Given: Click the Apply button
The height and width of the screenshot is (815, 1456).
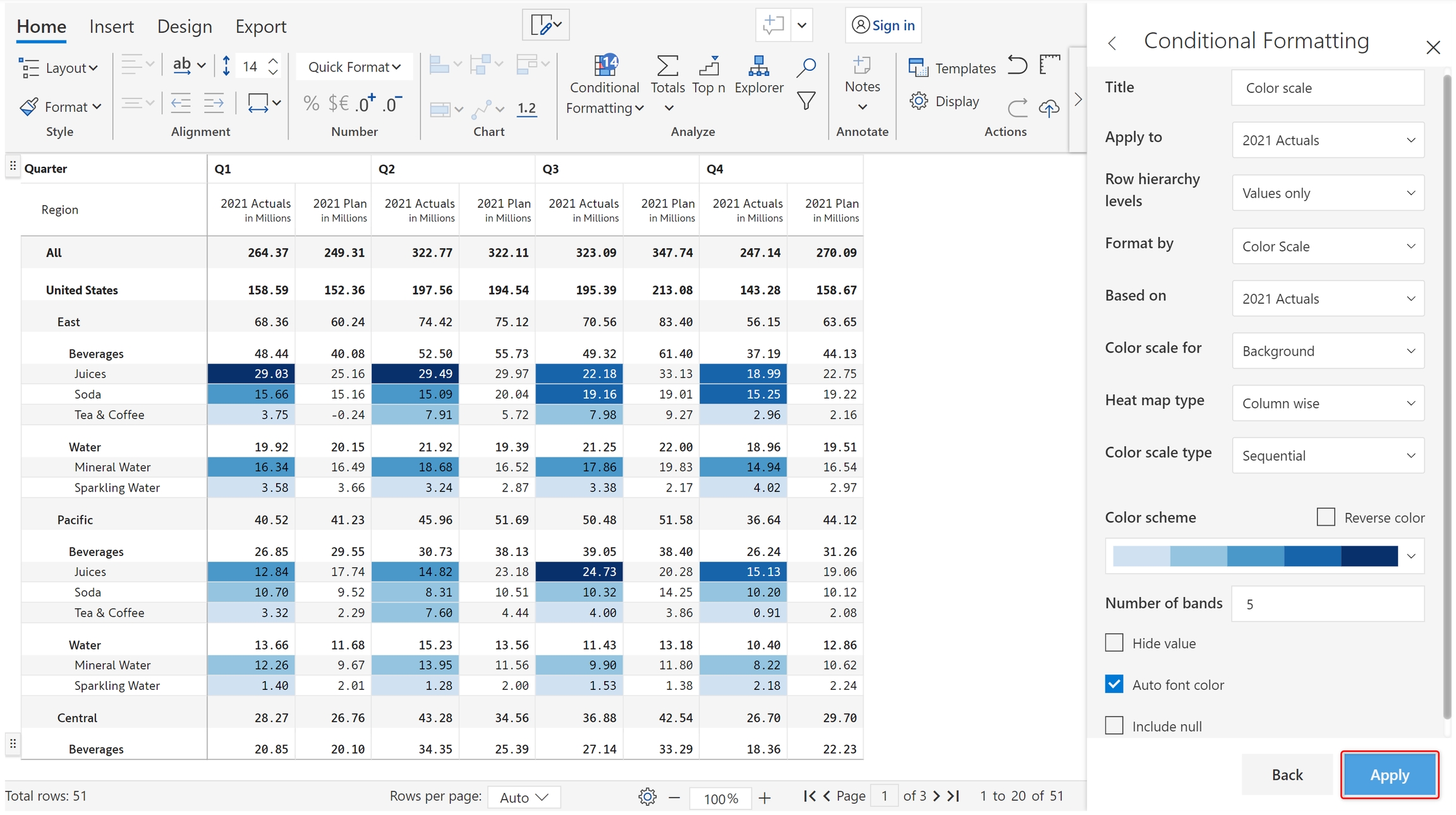Looking at the screenshot, I should click(x=1389, y=775).
